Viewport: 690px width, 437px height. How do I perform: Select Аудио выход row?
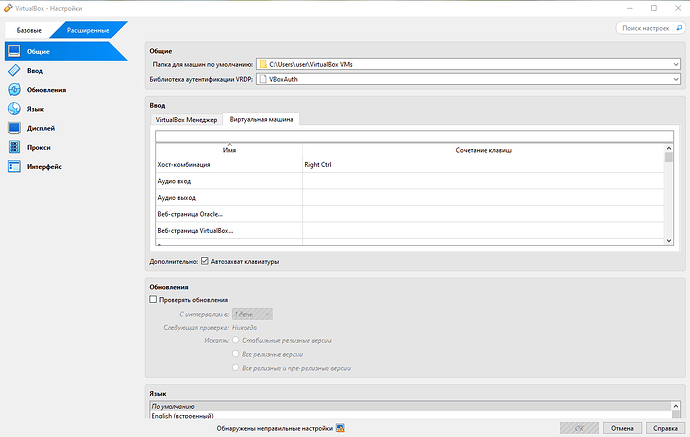[410, 198]
